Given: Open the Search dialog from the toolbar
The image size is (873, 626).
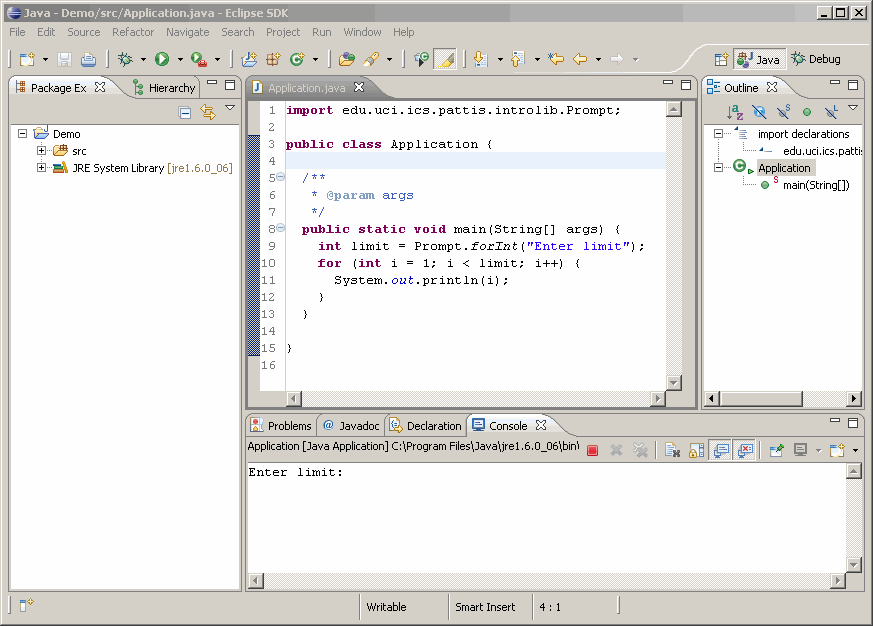Looking at the screenshot, I should pos(373,59).
